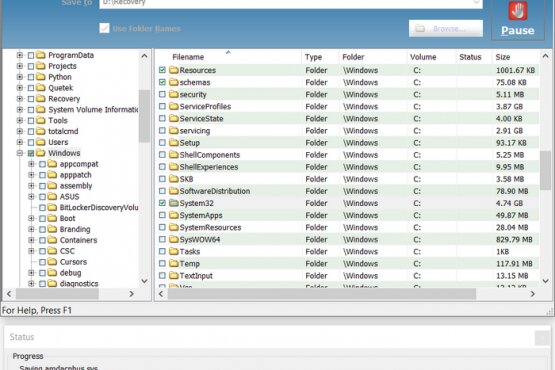Image resolution: width=555 pixels, height=370 pixels.
Task: Select the Resources folder icon
Action: [x=173, y=70]
